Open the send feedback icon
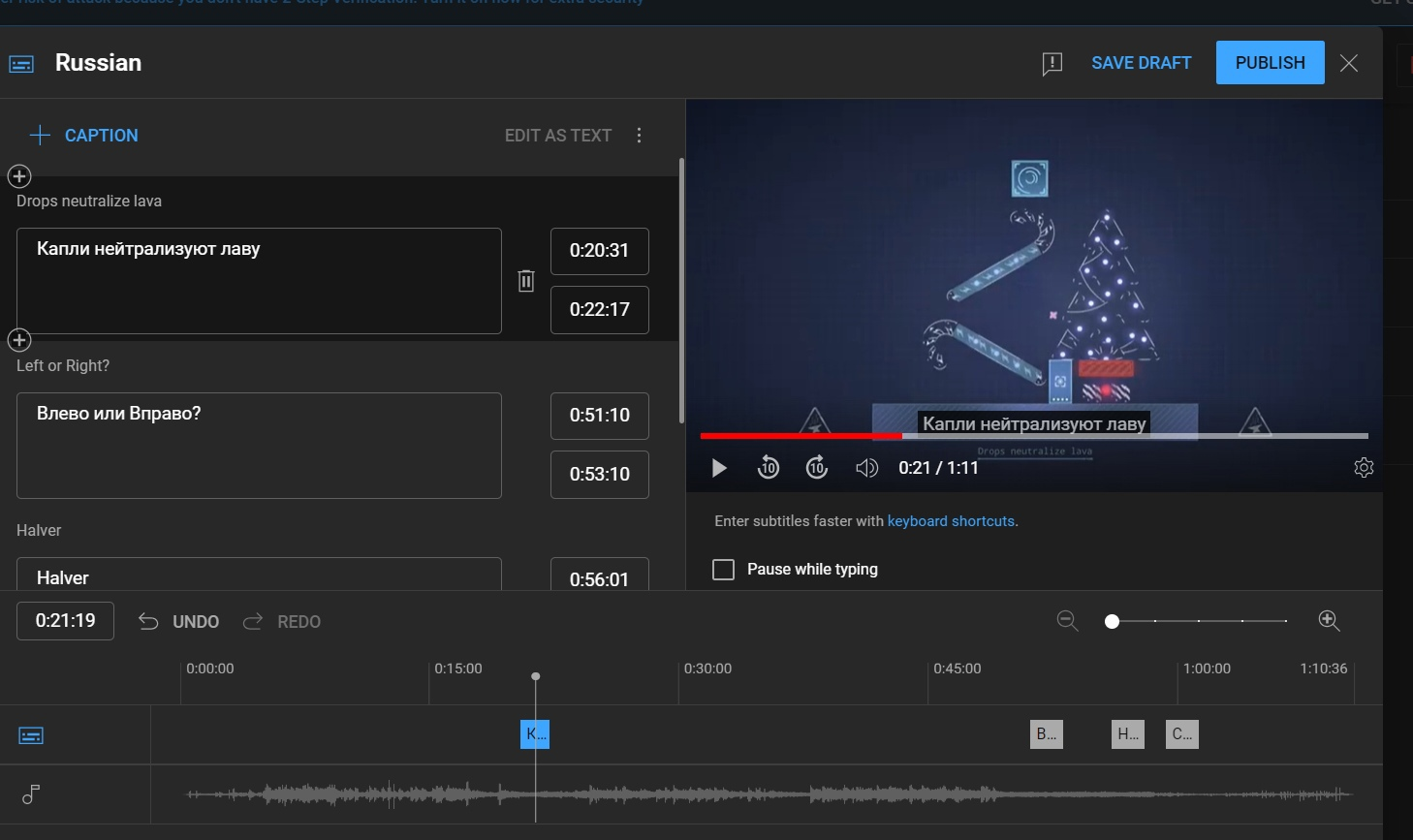 1052,64
